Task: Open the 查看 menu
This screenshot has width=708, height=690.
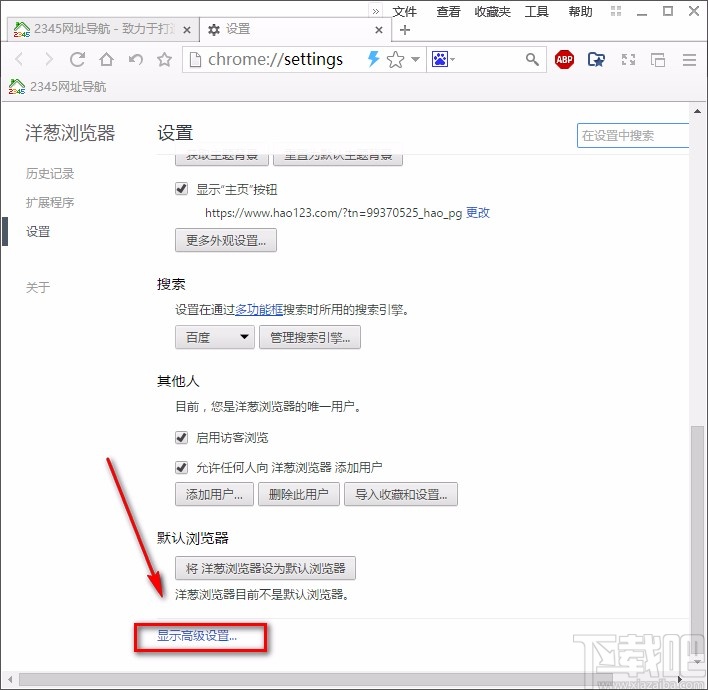Action: (x=448, y=11)
